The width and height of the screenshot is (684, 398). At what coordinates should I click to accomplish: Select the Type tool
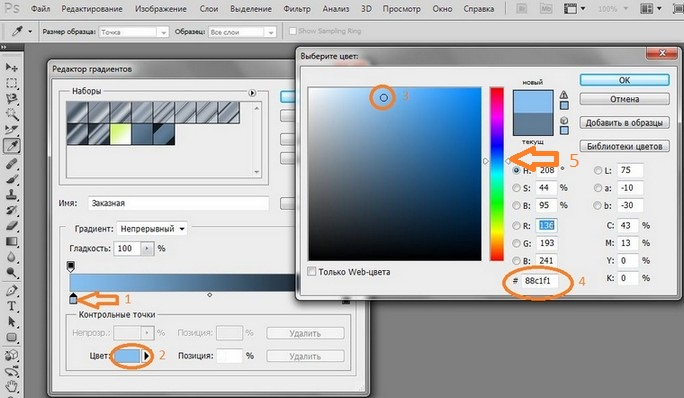[x=12, y=306]
